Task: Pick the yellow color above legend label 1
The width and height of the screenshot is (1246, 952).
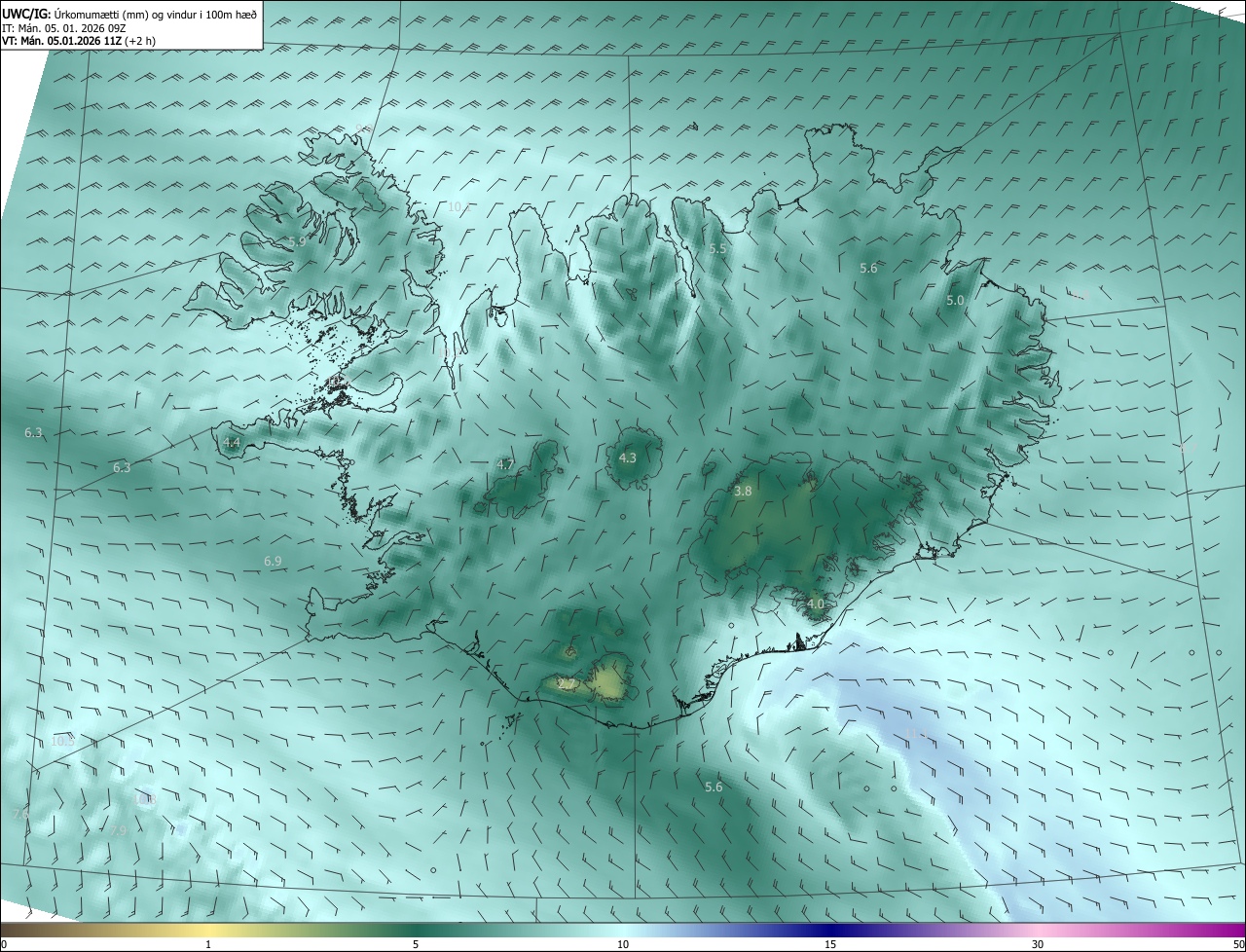Action: (x=208, y=930)
